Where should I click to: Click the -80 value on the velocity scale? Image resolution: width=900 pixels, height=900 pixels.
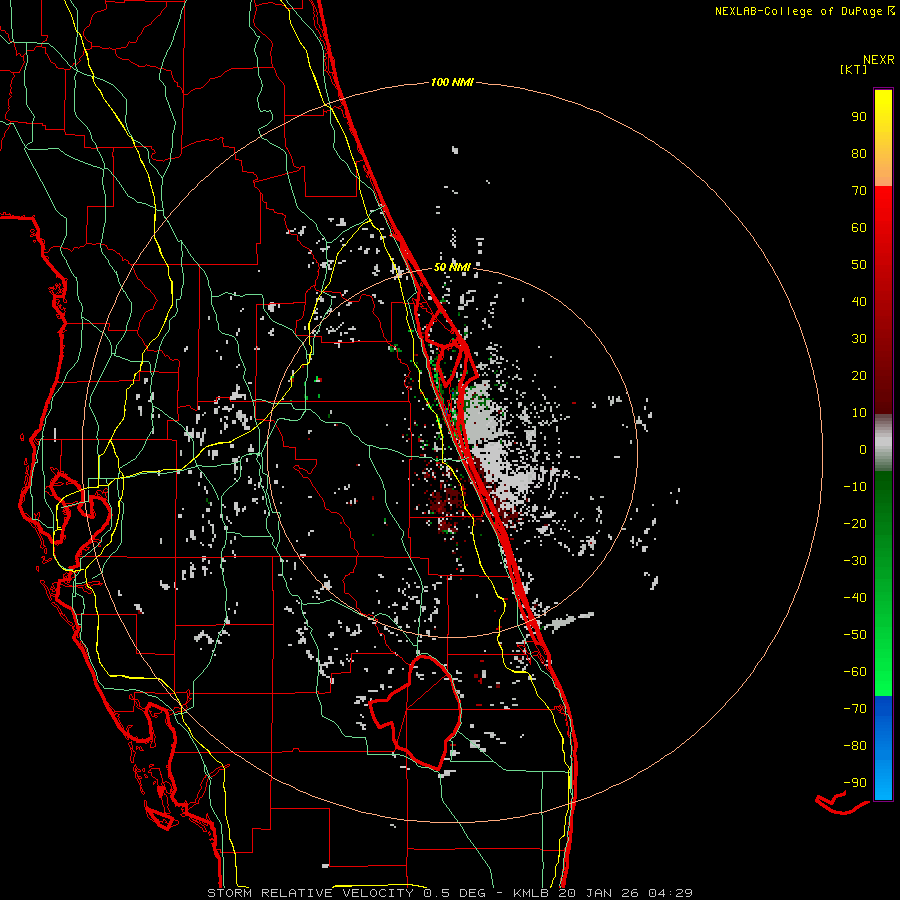point(855,746)
